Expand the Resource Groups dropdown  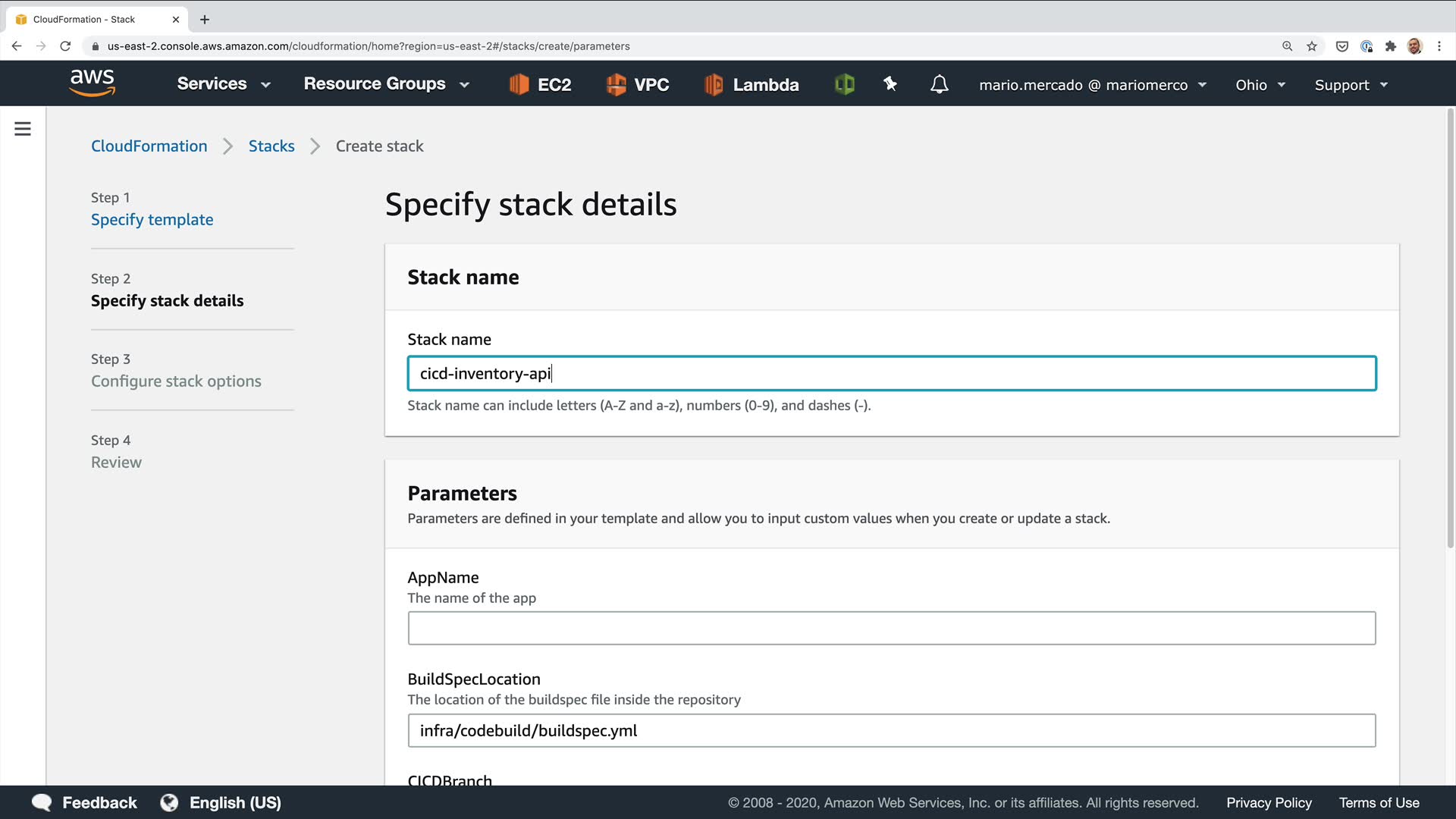tap(386, 84)
